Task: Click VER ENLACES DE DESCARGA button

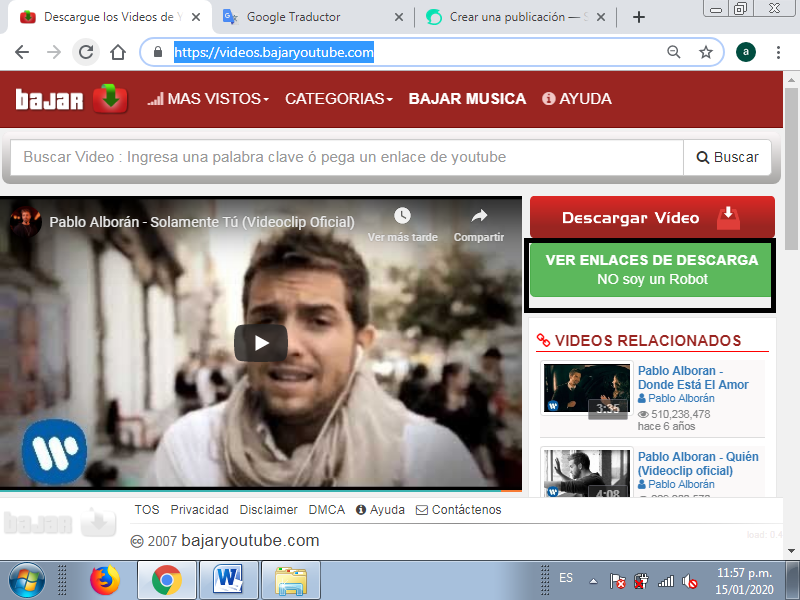Action: [651, 270]
